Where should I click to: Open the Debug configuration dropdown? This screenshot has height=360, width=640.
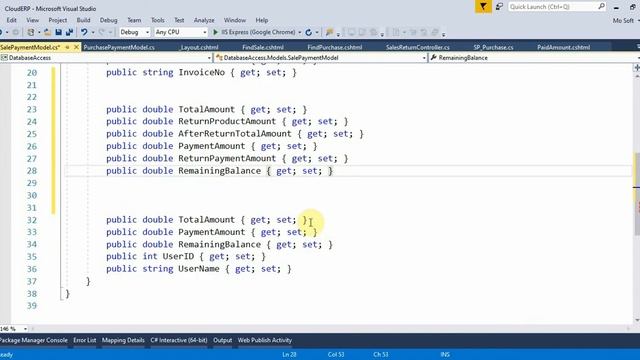(x=134, y=32)
